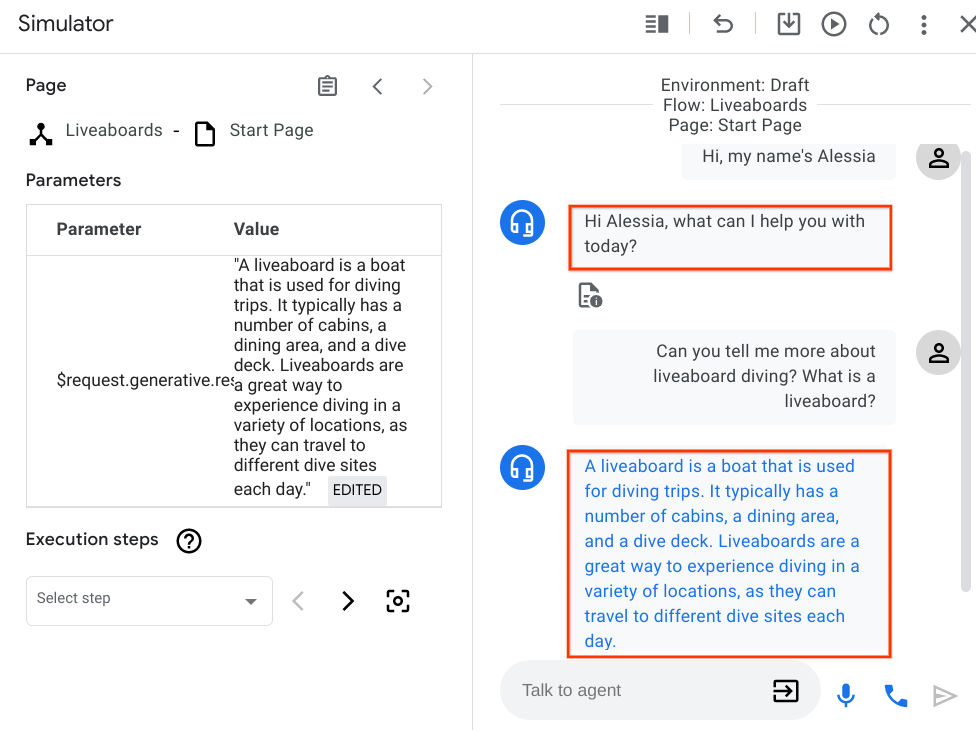
Task: Open the Select step dropdown
Action: coord(149,601)
